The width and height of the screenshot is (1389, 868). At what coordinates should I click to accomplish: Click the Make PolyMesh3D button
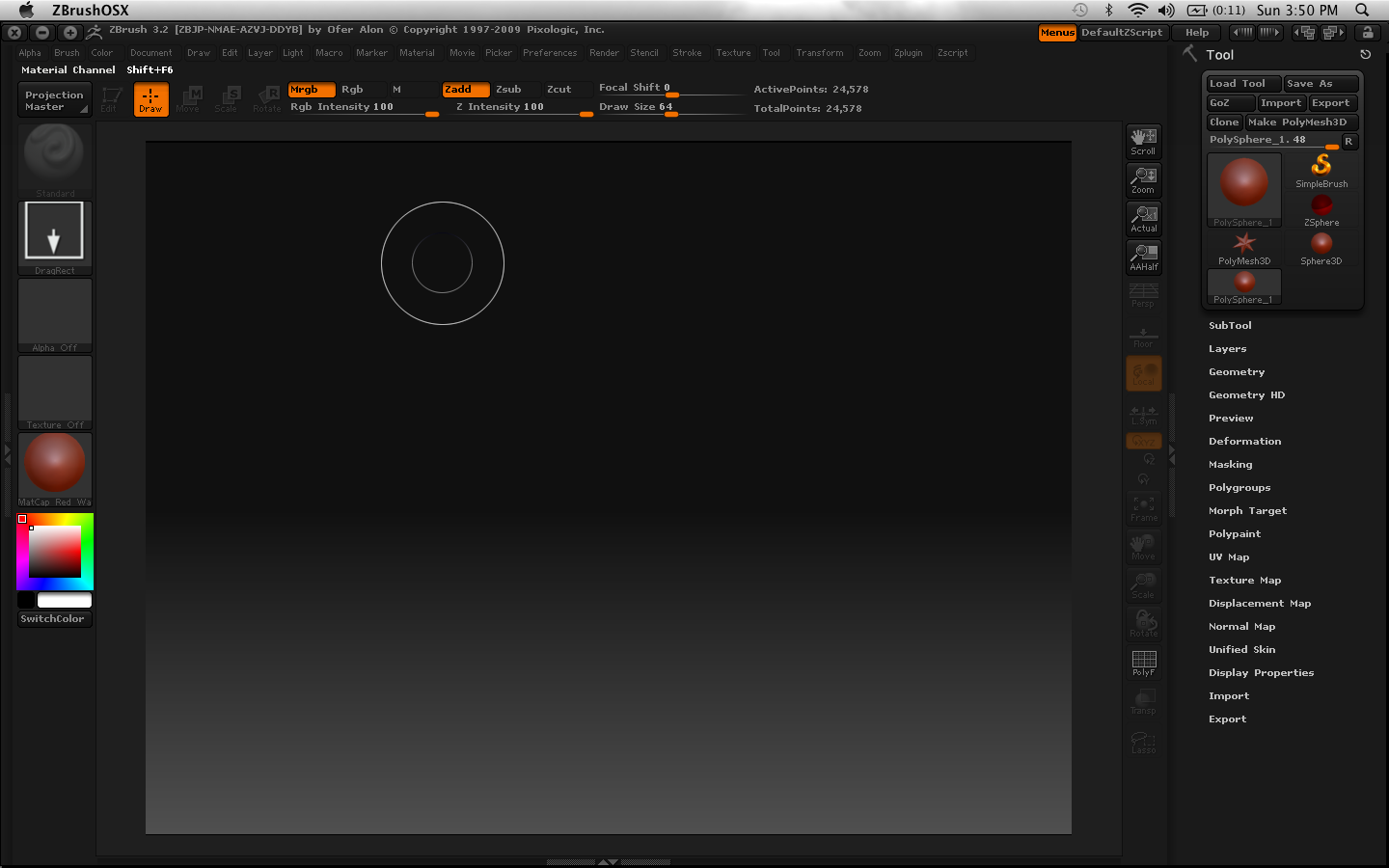[1301, 122]
